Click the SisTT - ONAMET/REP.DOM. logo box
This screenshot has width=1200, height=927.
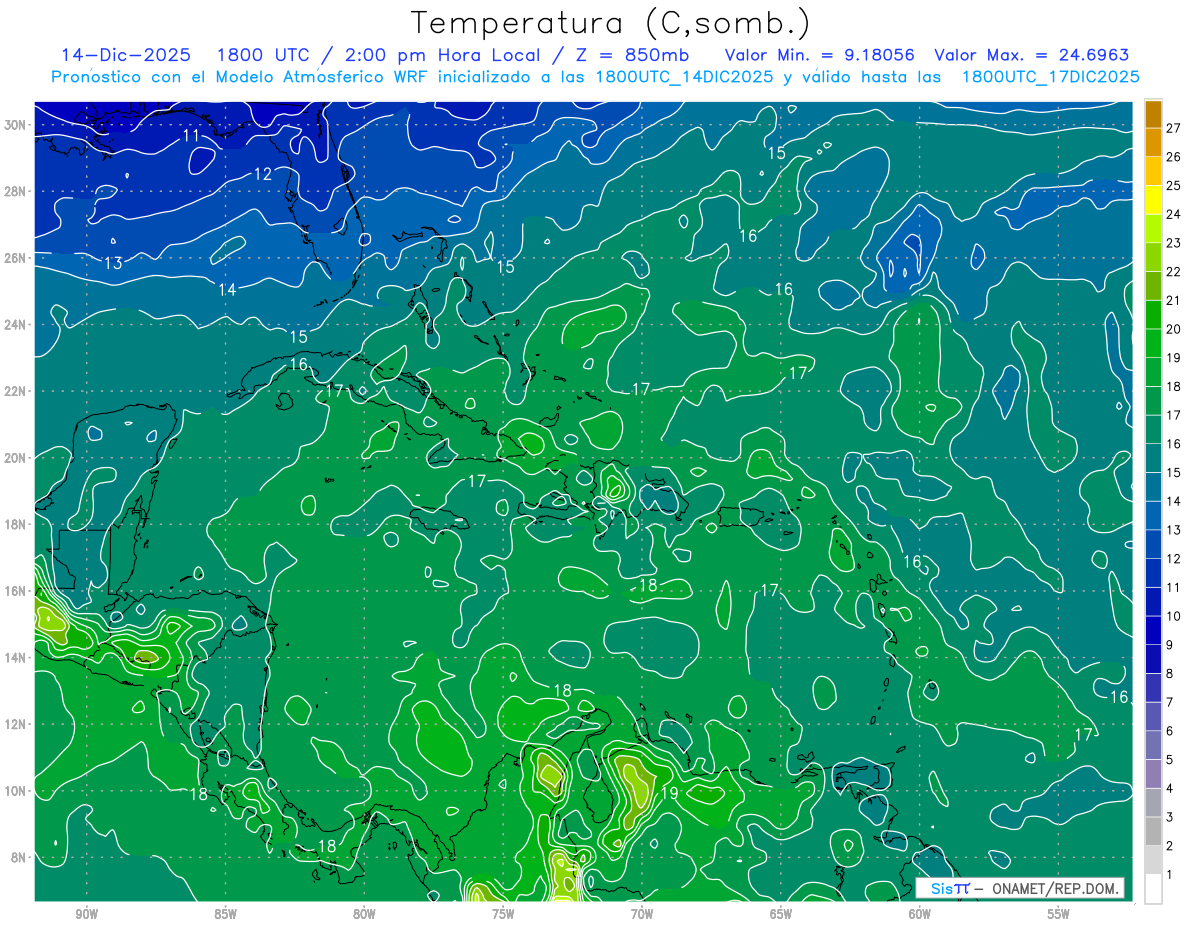[1019, 888]
